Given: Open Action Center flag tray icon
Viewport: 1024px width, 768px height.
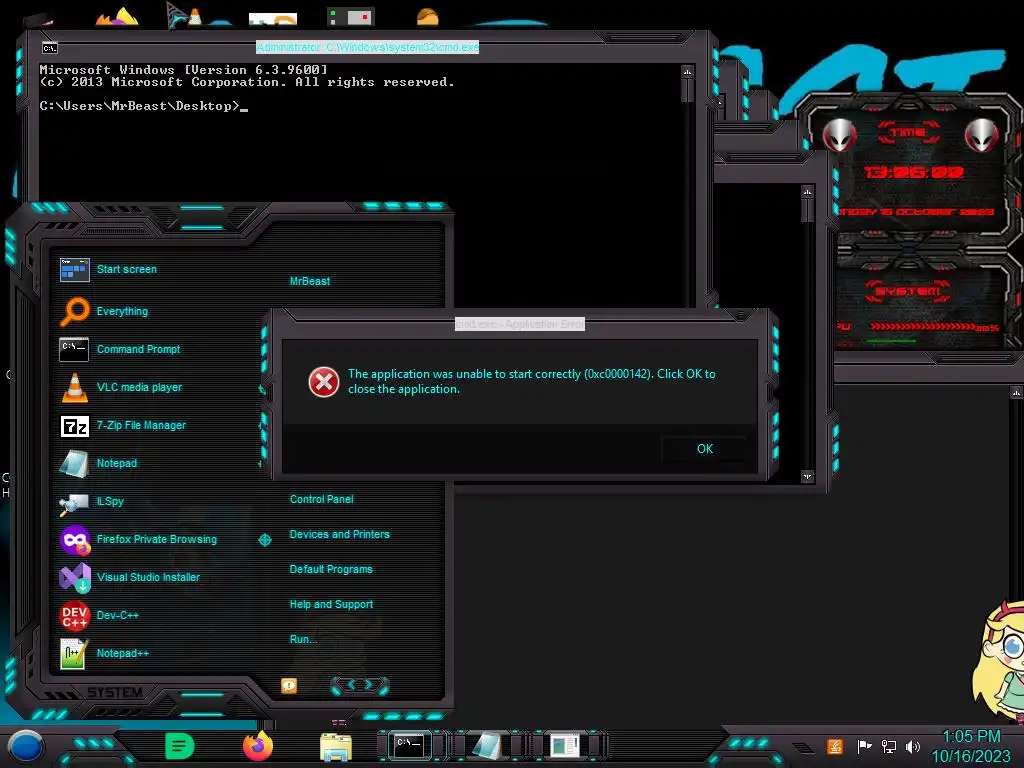Looking at the screenshot, I should pos(863,746).
